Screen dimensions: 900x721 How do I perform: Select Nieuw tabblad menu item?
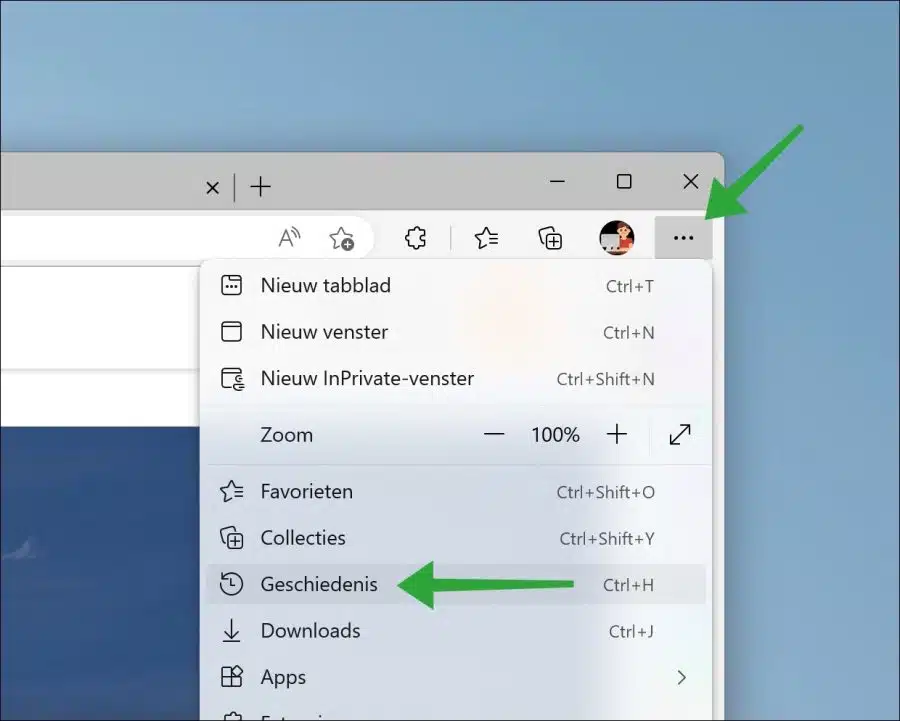[x=456, y=285]
